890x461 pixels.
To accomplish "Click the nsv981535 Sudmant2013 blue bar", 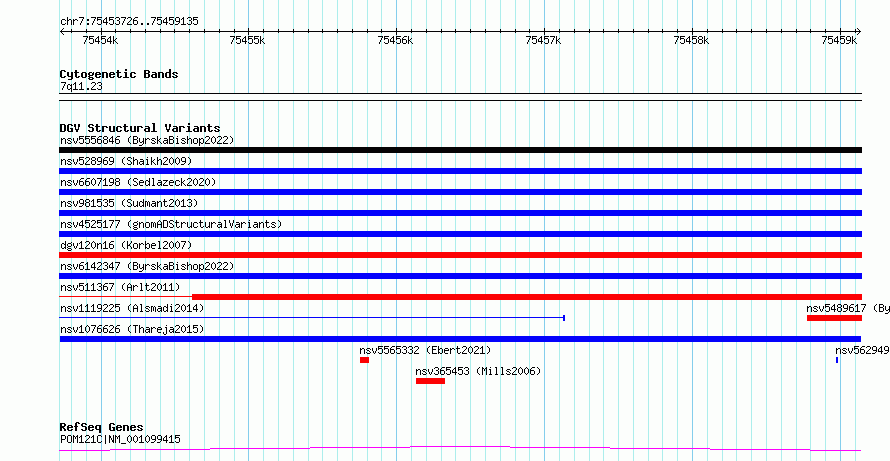I will click(460, 213).
